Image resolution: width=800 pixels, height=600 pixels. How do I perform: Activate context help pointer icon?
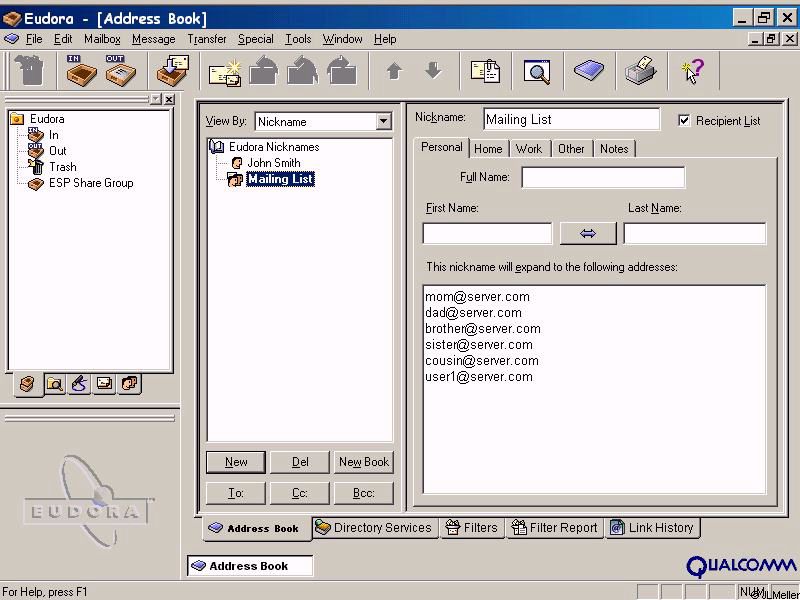pyautogui.click(x=693, y=71)
